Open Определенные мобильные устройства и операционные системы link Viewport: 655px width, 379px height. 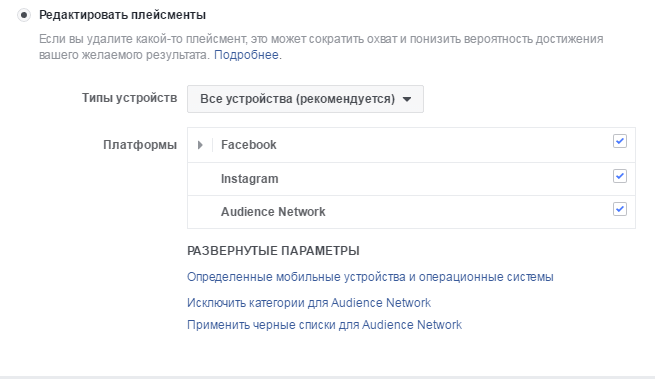coord(370,277)
